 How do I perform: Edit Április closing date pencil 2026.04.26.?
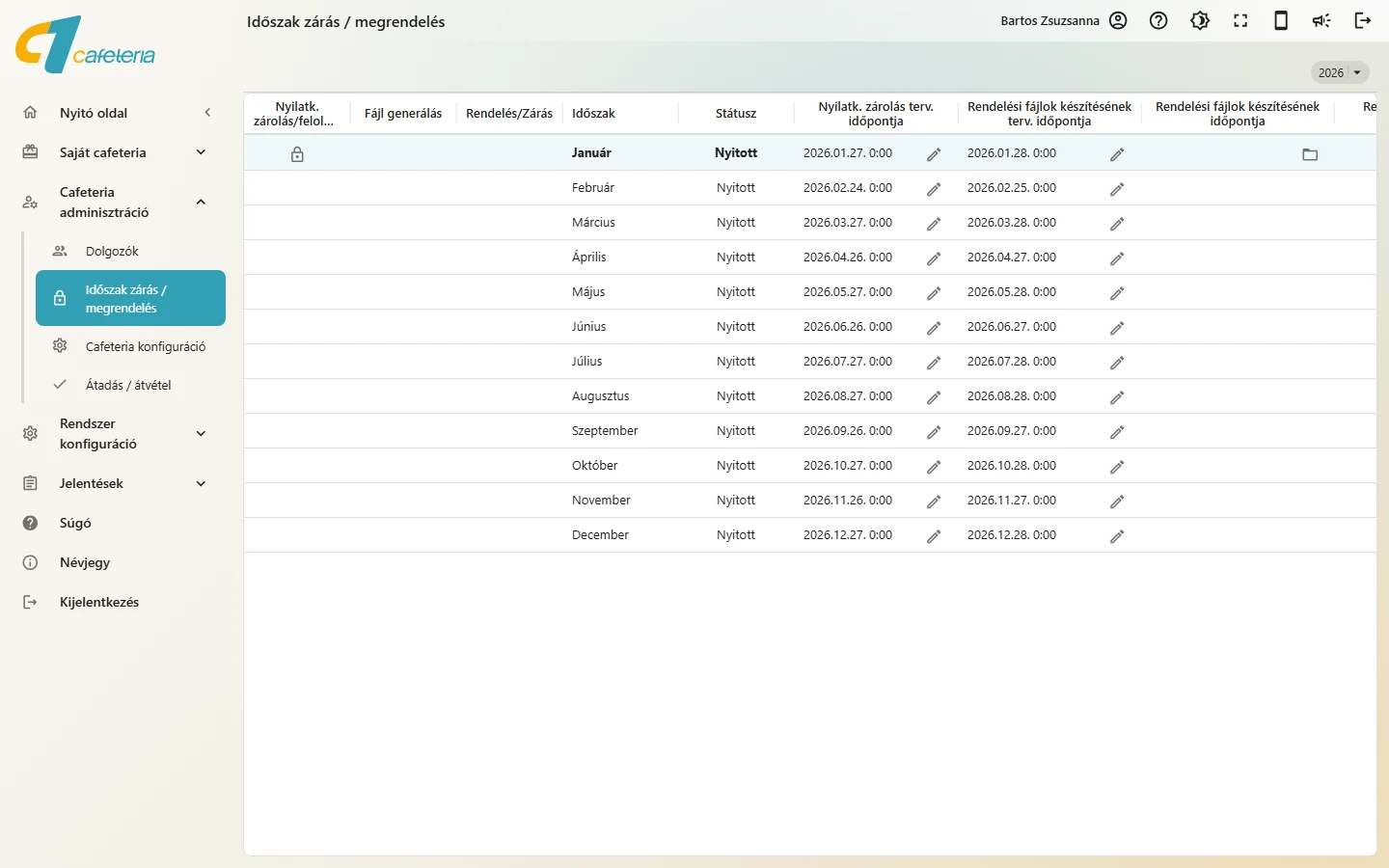pos(934,258)
